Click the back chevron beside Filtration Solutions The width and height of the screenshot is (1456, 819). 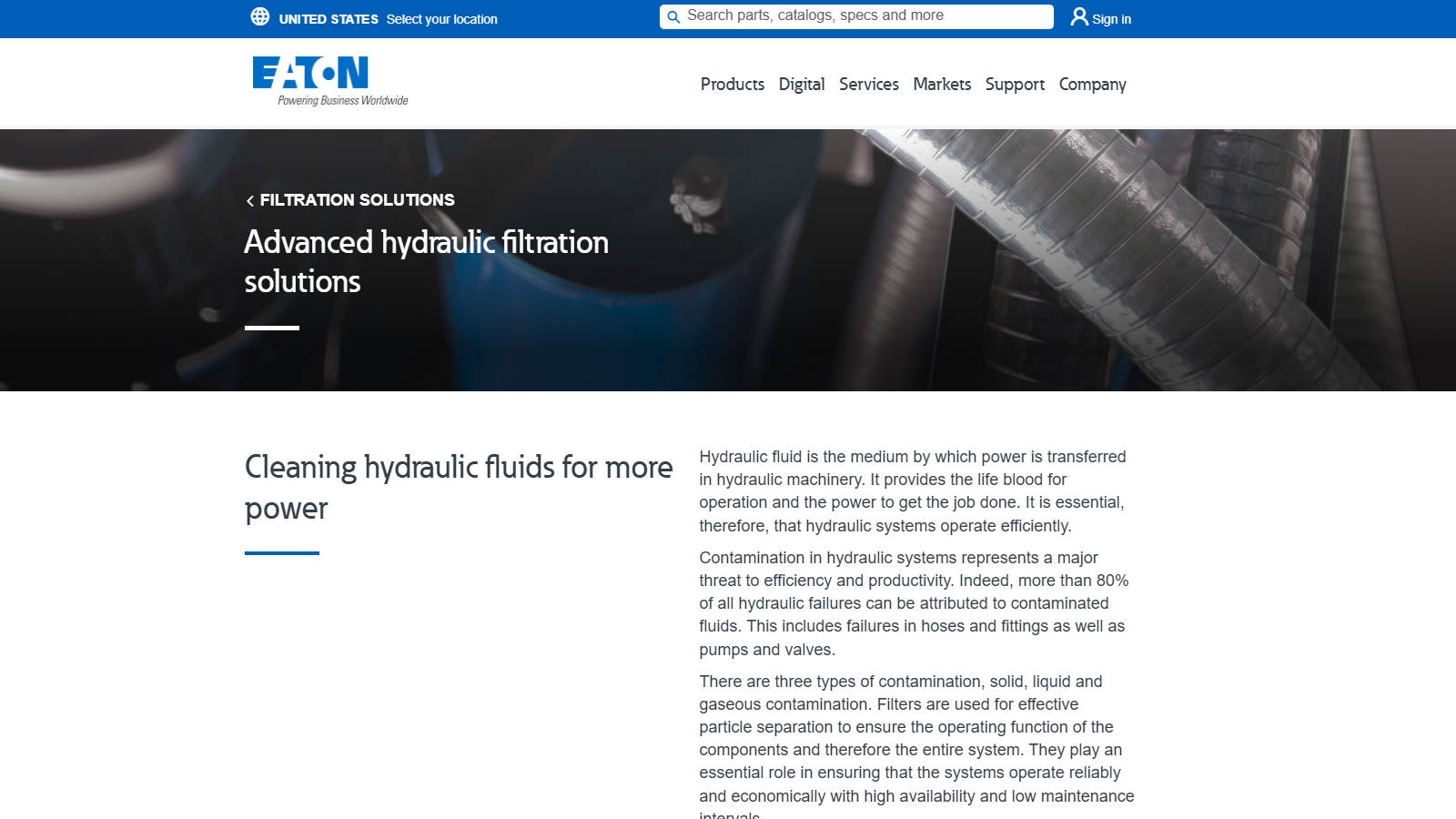click(x=250, y=201)
